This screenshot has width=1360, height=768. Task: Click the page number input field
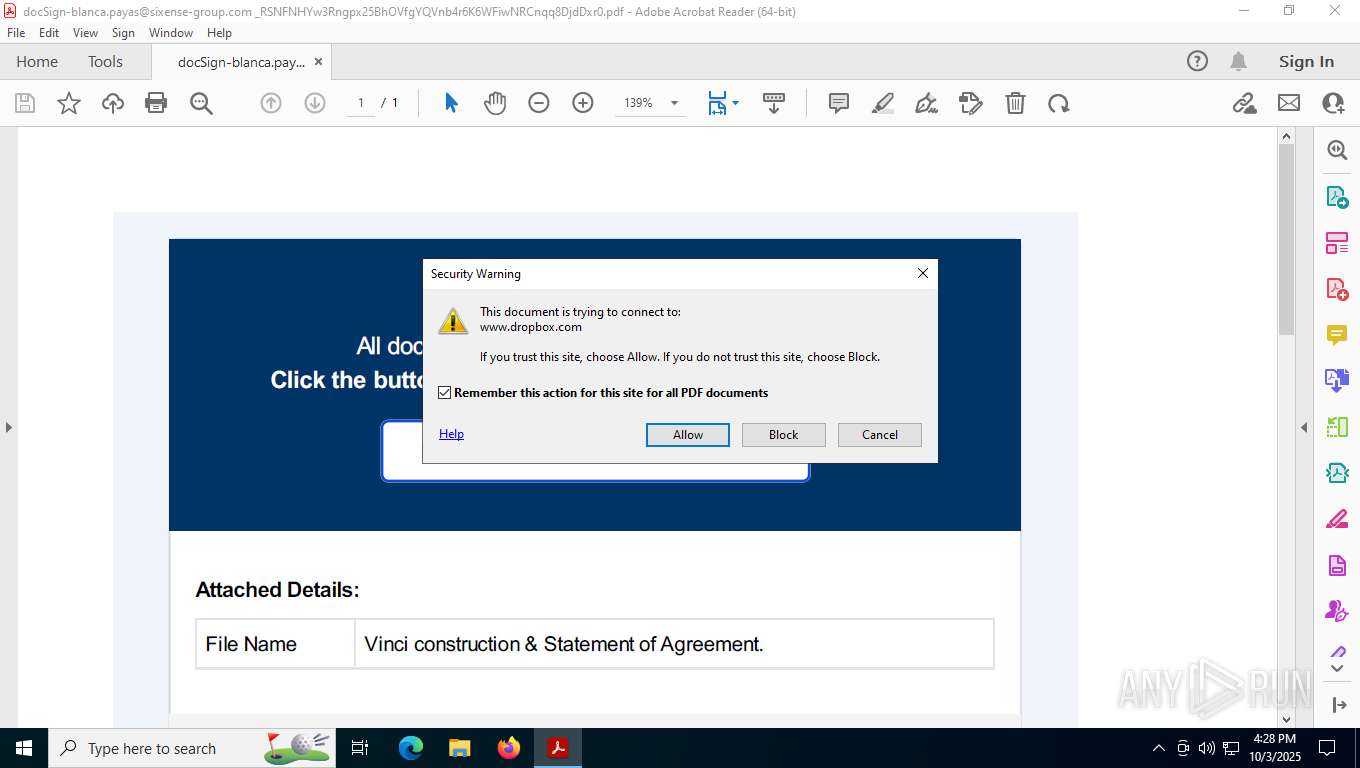[361, 103]
